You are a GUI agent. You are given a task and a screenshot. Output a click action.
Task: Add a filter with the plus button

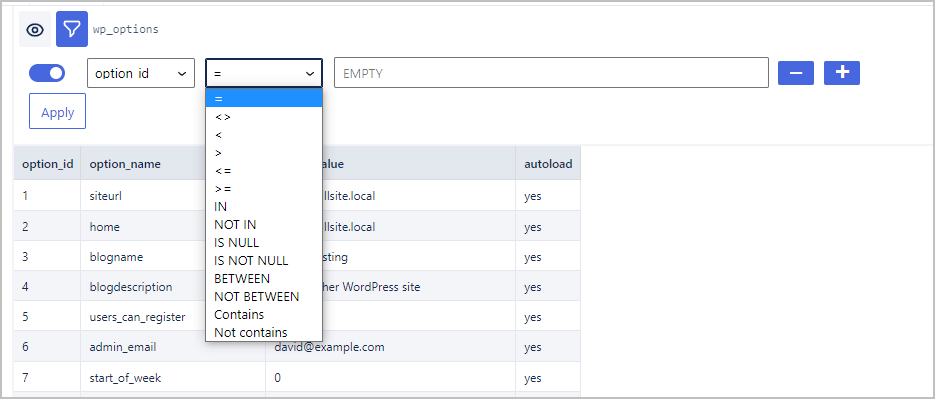841,73
